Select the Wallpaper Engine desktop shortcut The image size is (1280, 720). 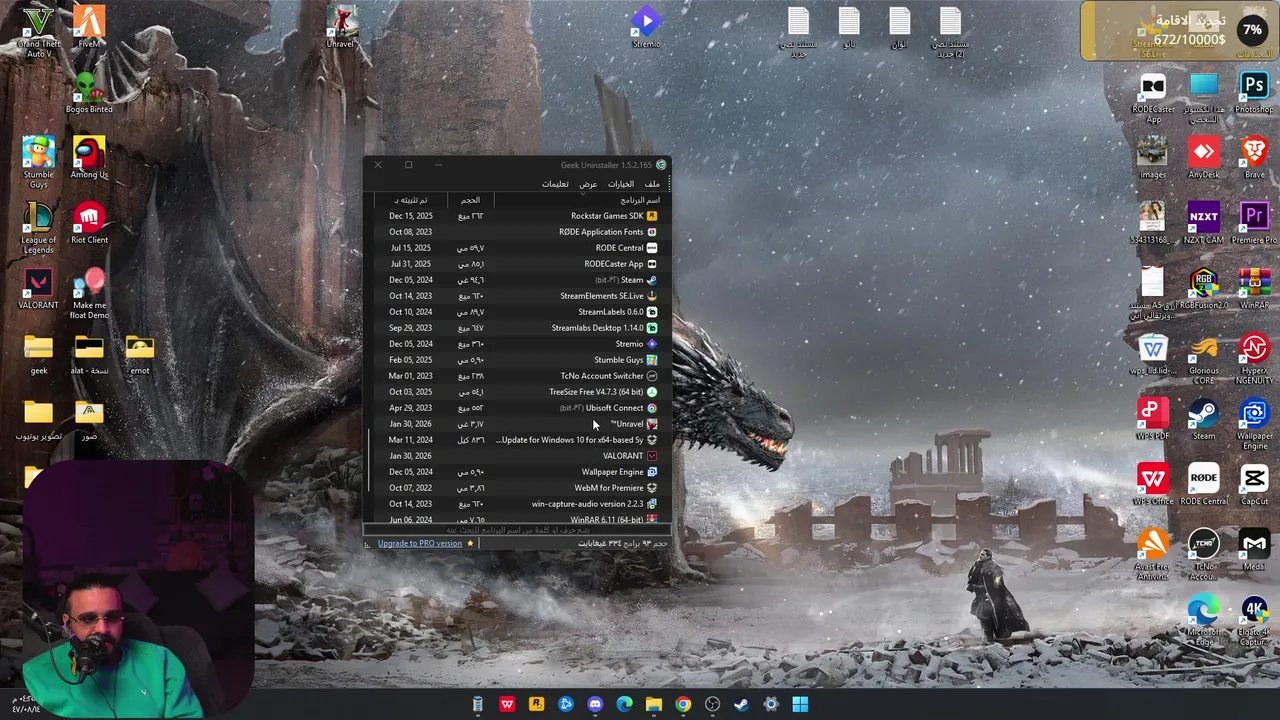(1254, 424)
